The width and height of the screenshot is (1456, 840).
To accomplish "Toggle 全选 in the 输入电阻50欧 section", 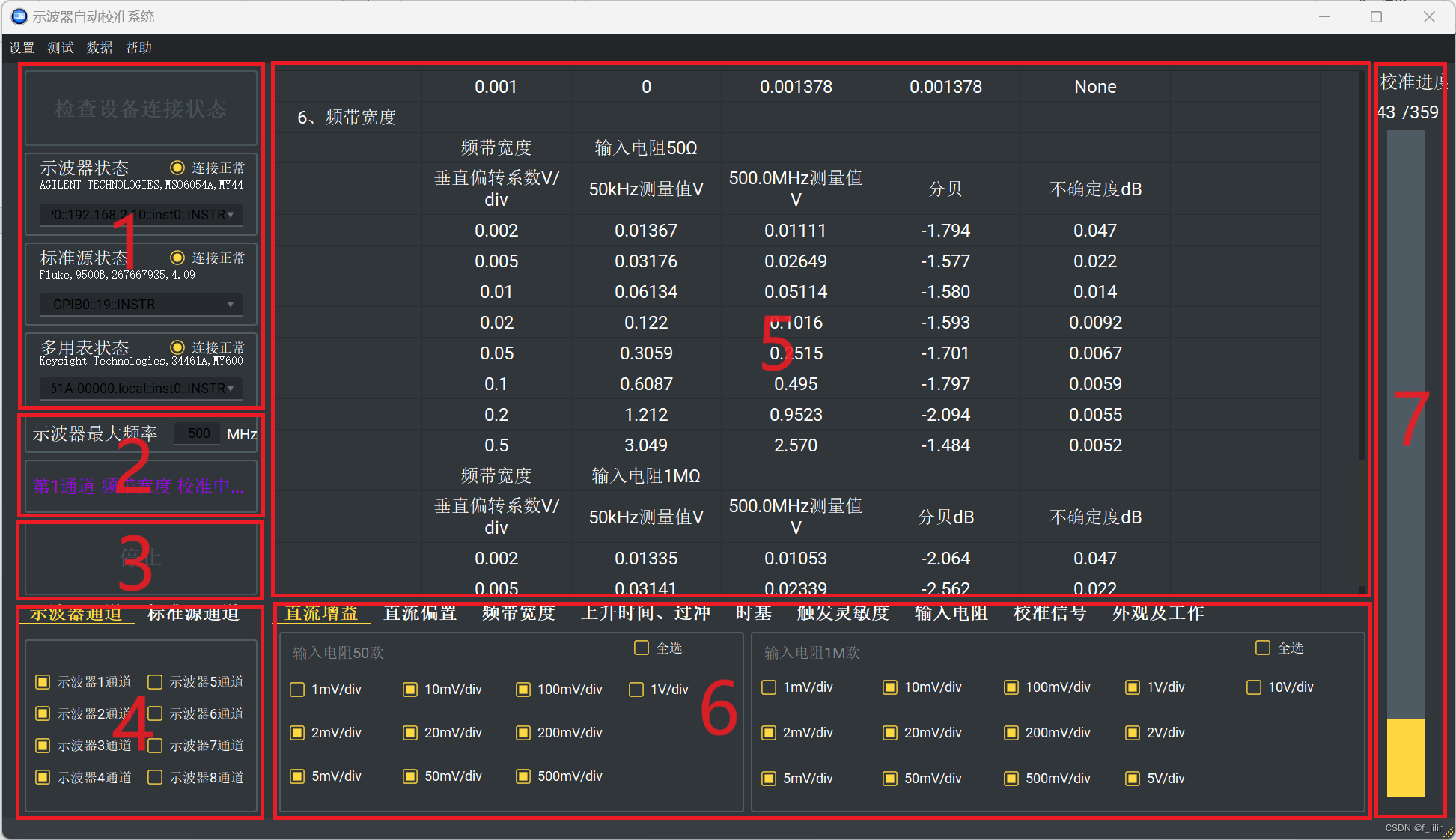I will [x=641, y=648].
